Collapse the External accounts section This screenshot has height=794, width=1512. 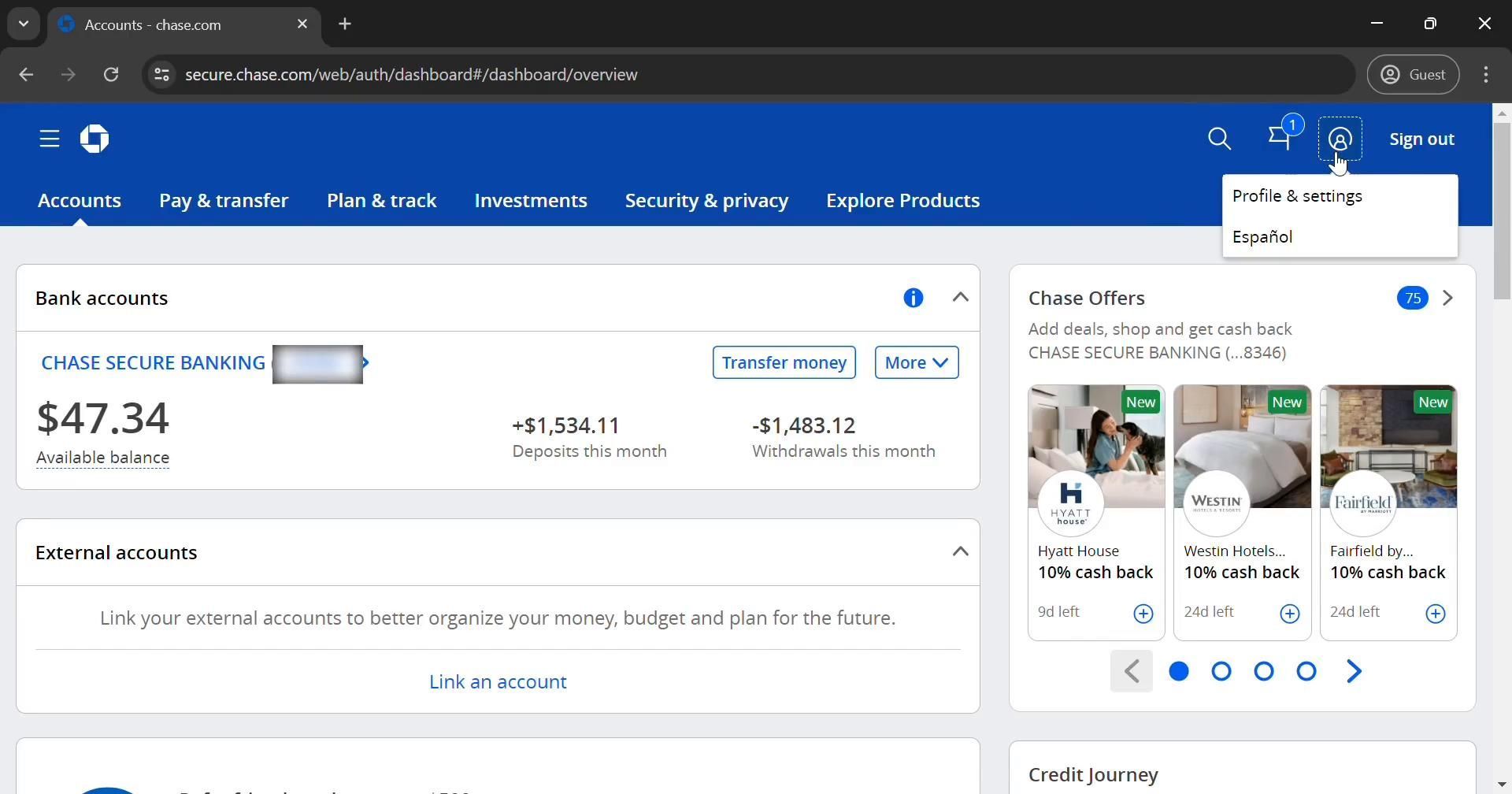point(960,552)
